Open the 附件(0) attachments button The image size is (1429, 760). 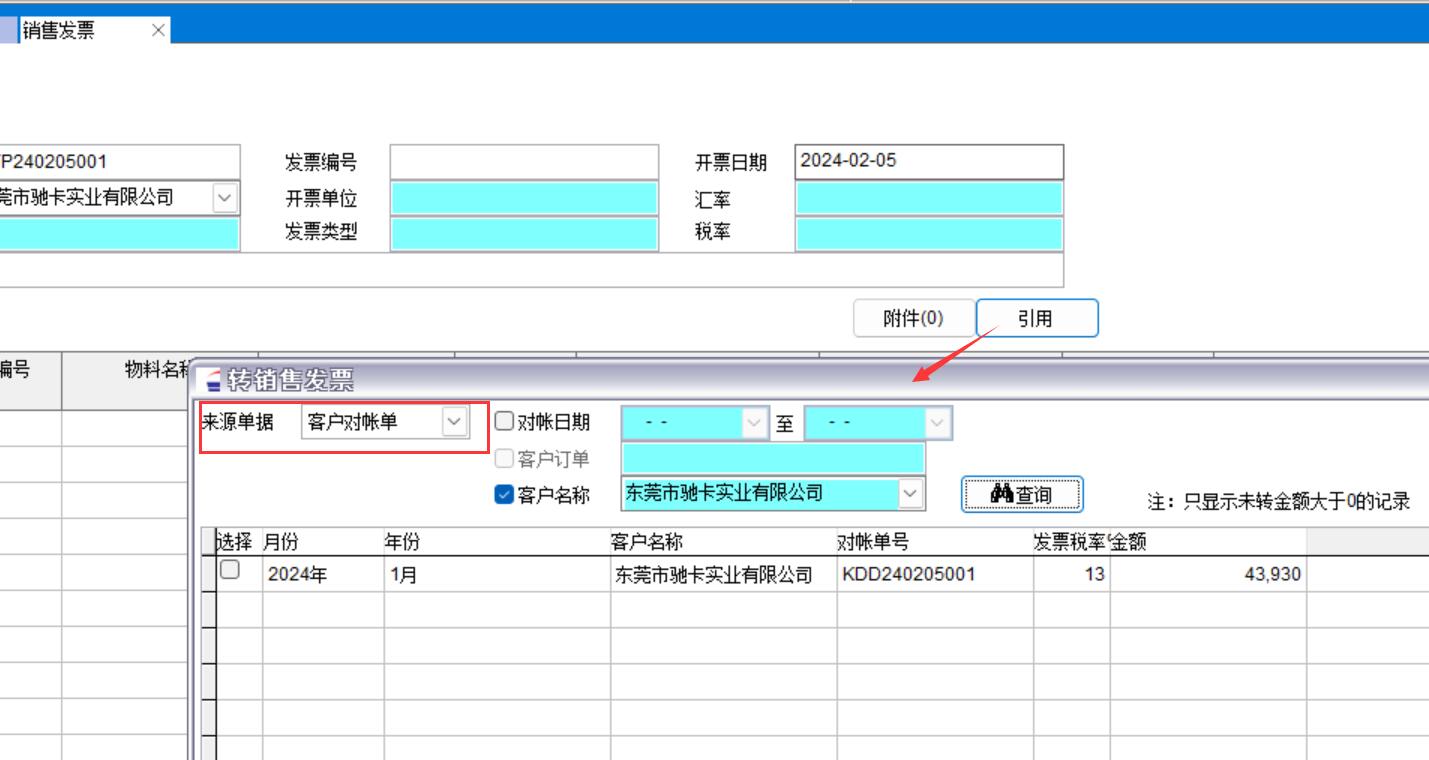[x=912, y=318]
